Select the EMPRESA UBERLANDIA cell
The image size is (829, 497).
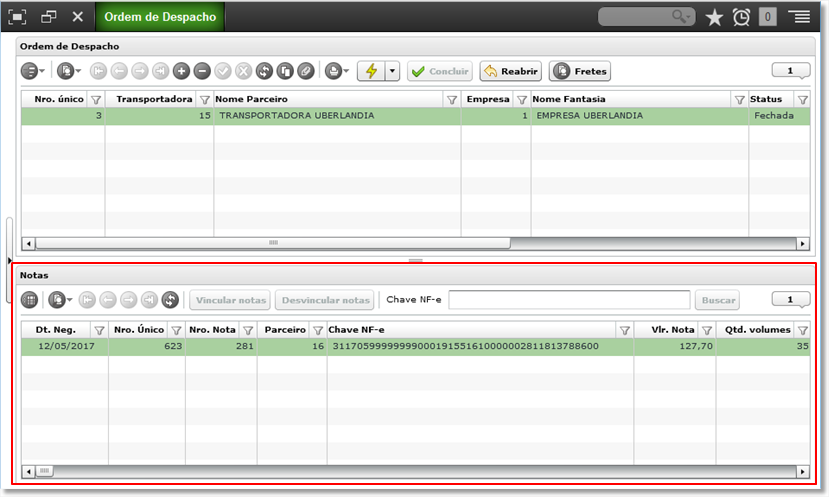click(x=640, y=115)
